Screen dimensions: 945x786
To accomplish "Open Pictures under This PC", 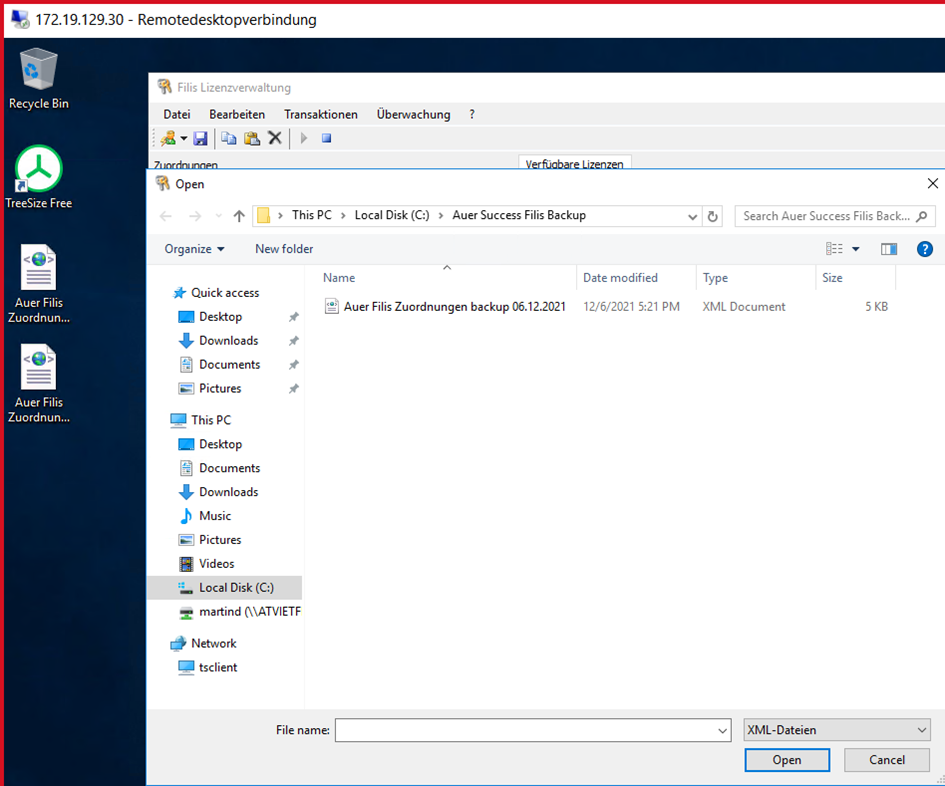I will 220,540.
